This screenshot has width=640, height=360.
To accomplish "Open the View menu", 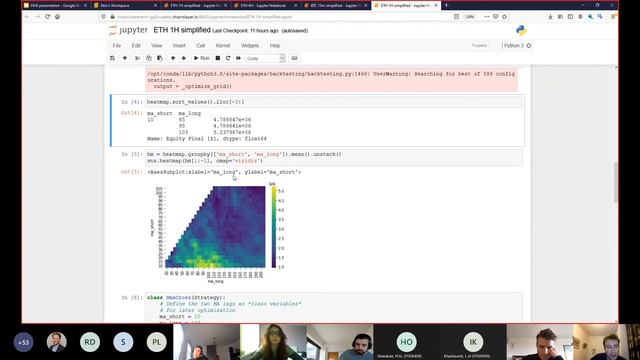I will (157, 46).
